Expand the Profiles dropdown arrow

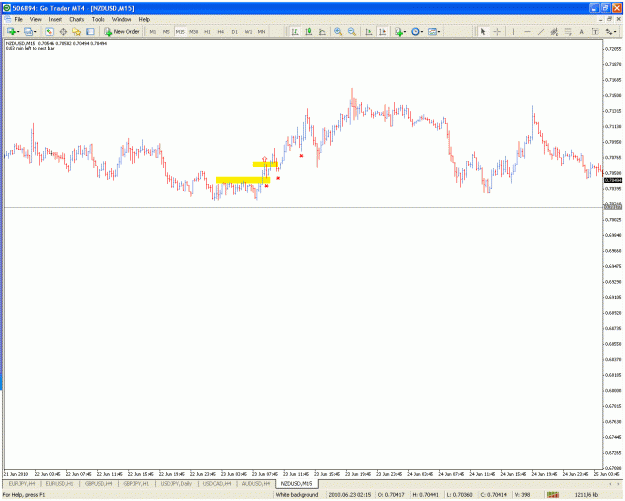point(35,31)
